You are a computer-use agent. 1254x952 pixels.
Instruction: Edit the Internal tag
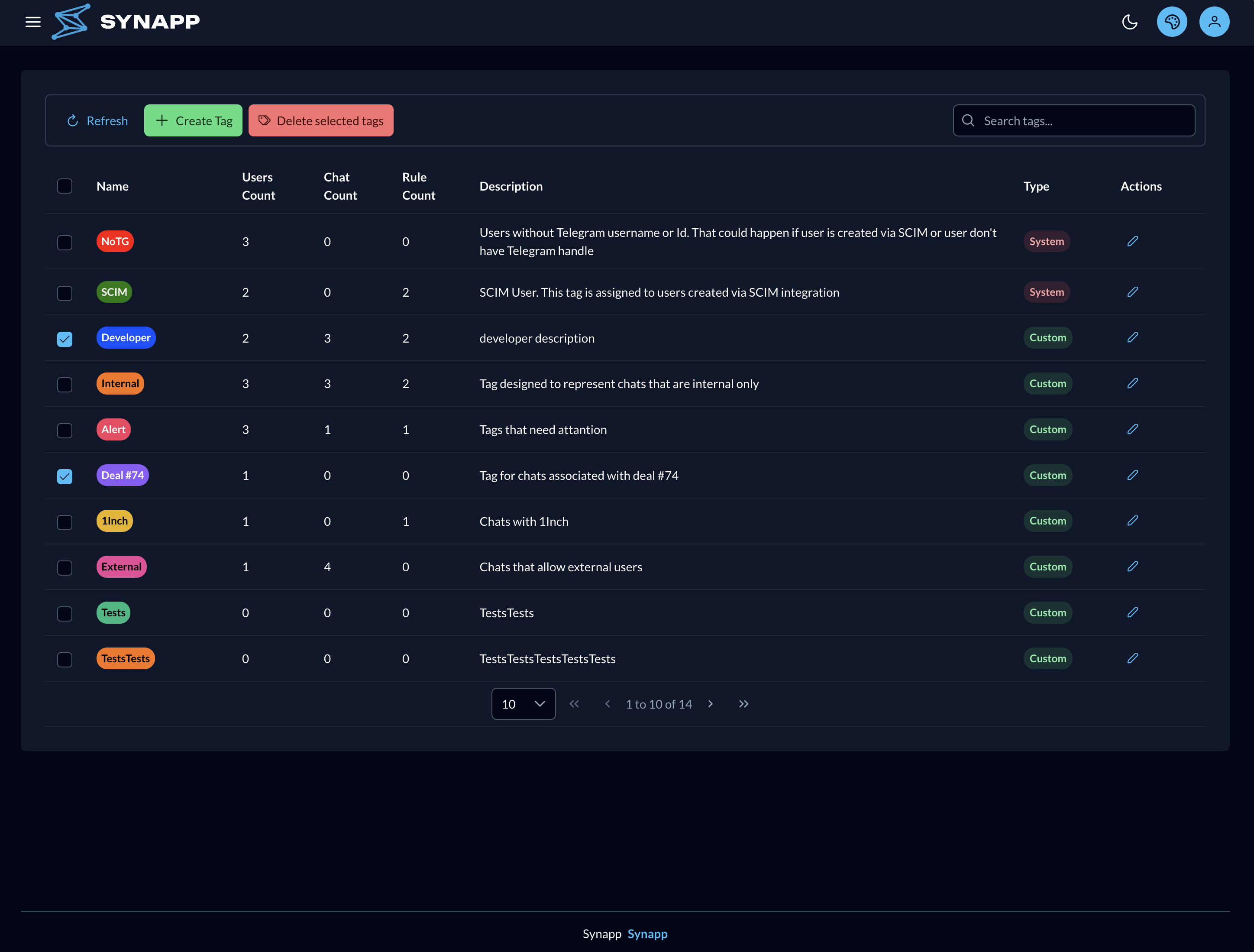1132,384
